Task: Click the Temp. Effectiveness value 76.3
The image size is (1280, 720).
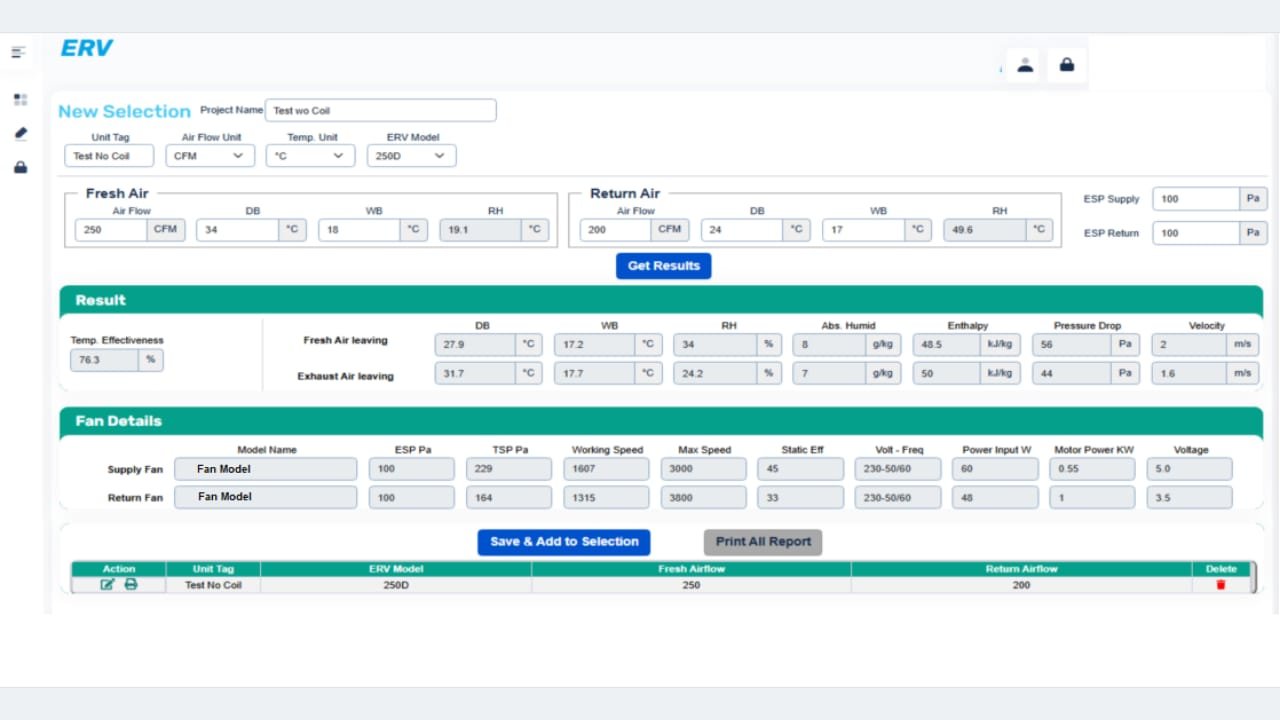Action: (105, 360)
